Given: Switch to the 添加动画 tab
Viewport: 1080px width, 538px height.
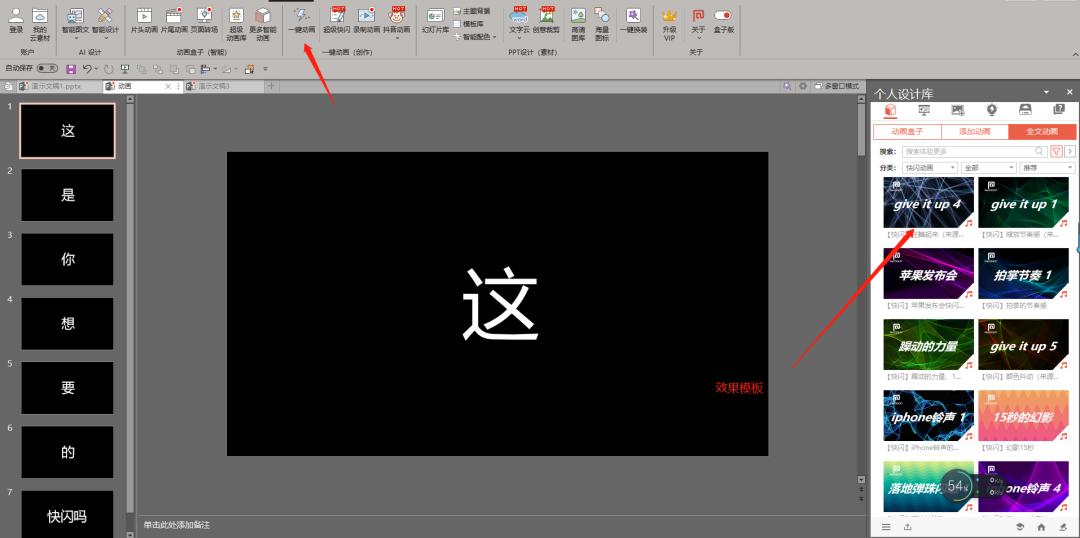Looking at the screenshot, I should (x=975, y=131).
